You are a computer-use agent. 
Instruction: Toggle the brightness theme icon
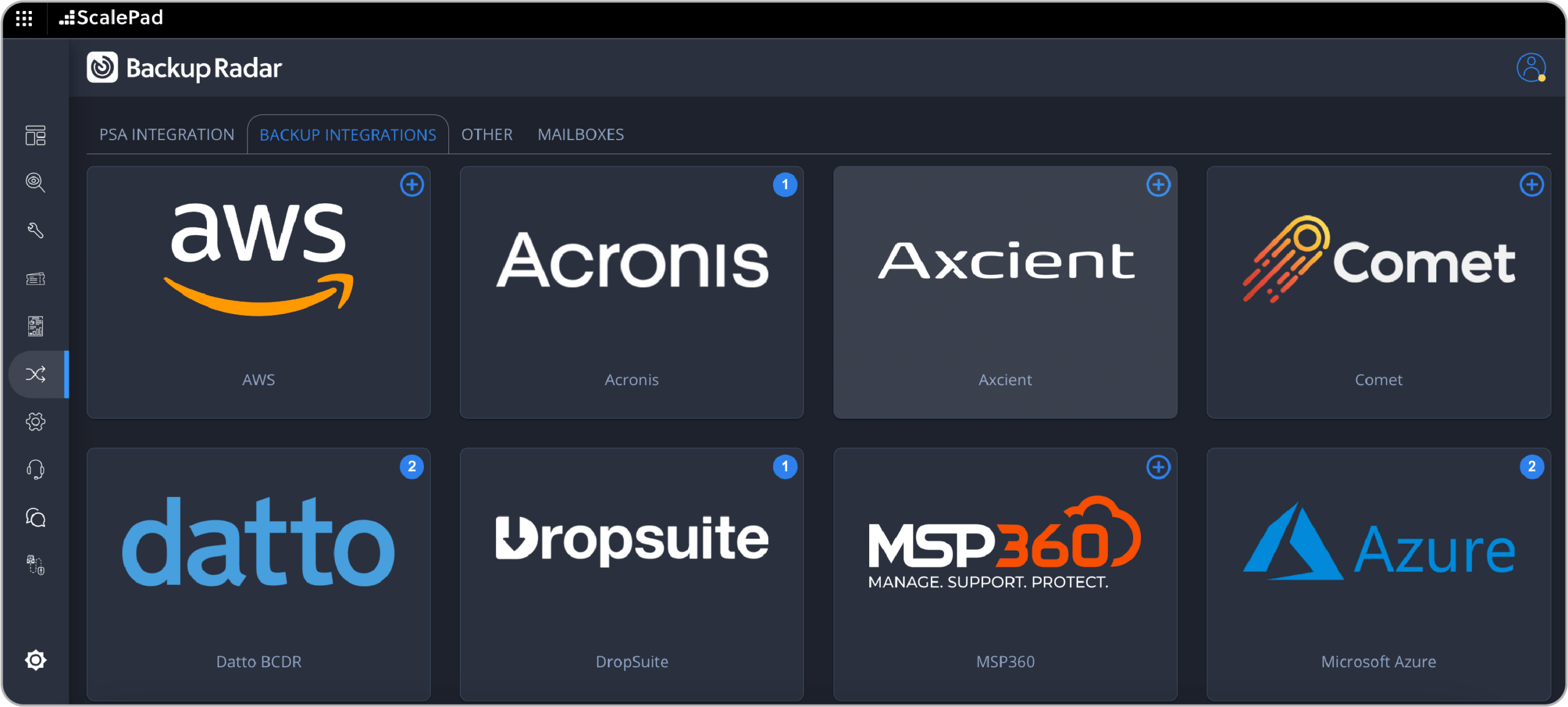pos(36,660)
